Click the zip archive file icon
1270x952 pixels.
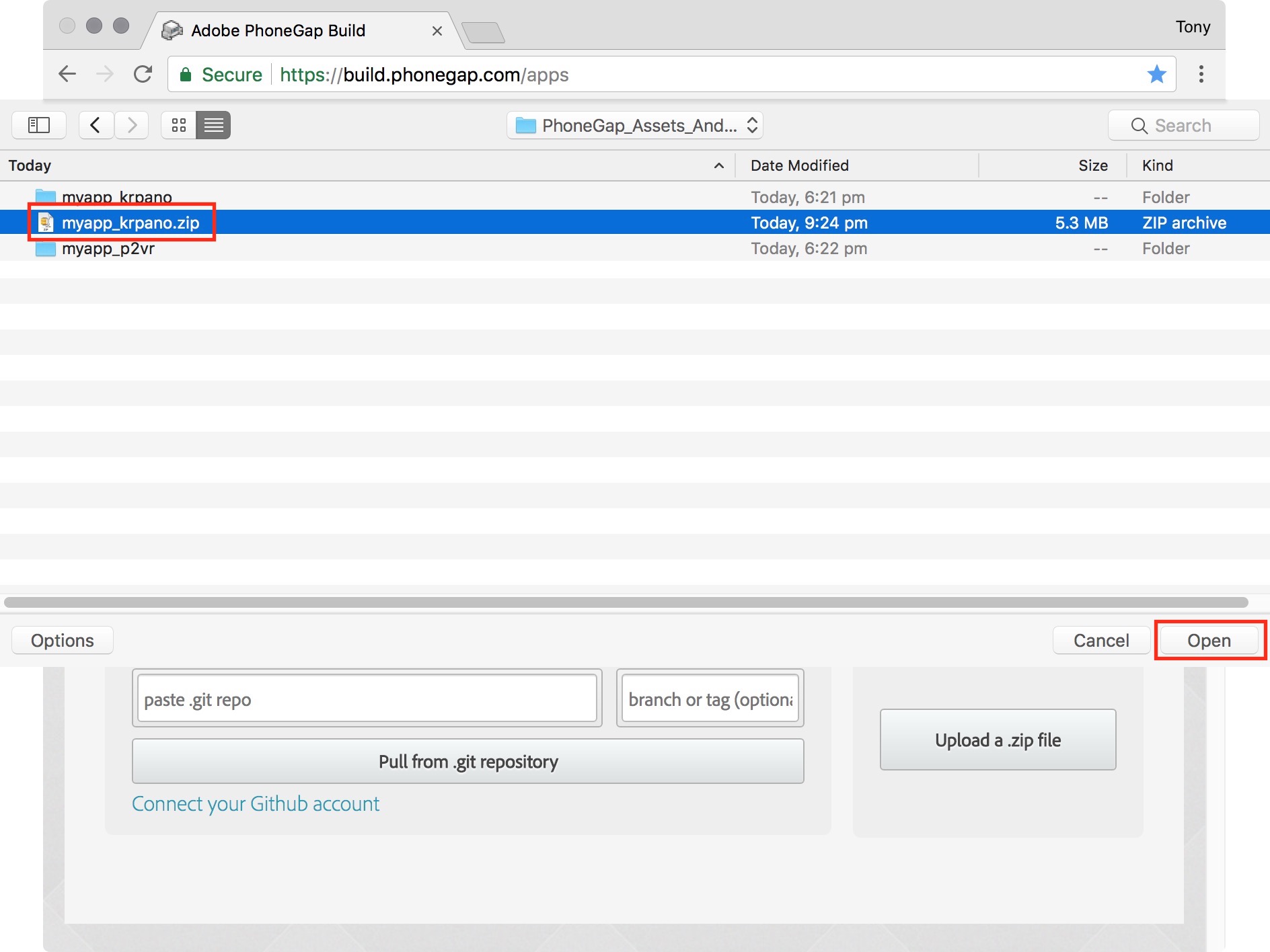pos(46,223)
